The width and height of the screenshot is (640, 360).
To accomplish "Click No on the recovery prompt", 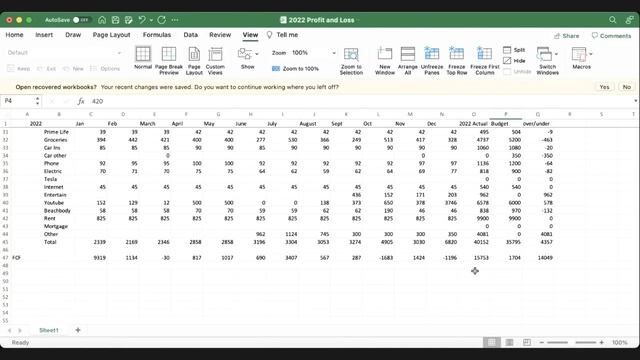I will pos(627,87).
